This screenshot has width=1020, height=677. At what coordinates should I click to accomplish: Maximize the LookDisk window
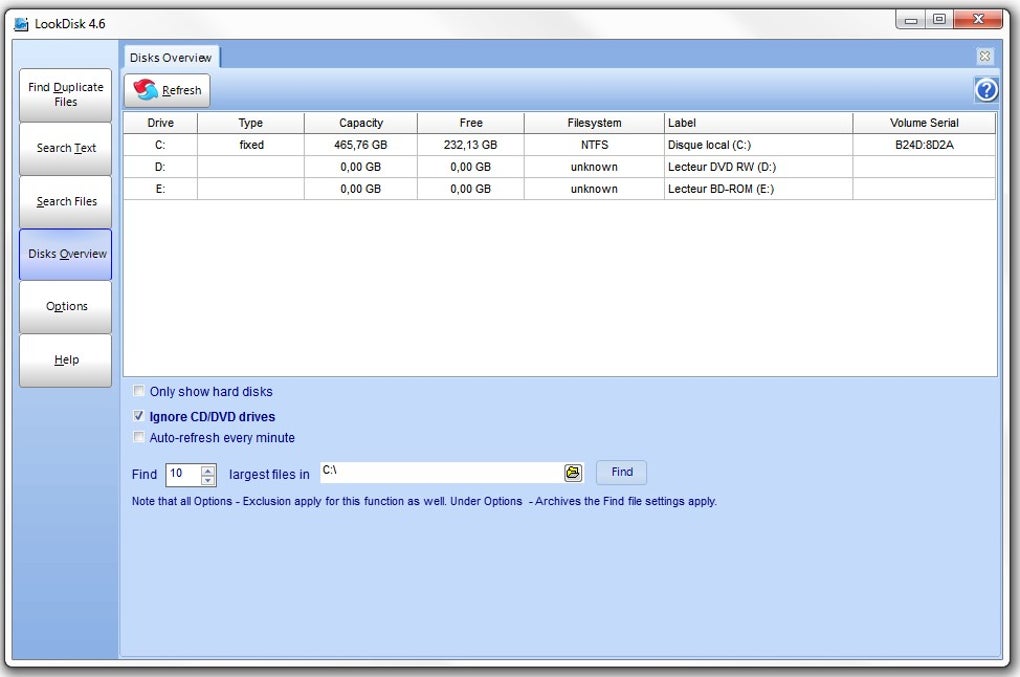(939, 20)
